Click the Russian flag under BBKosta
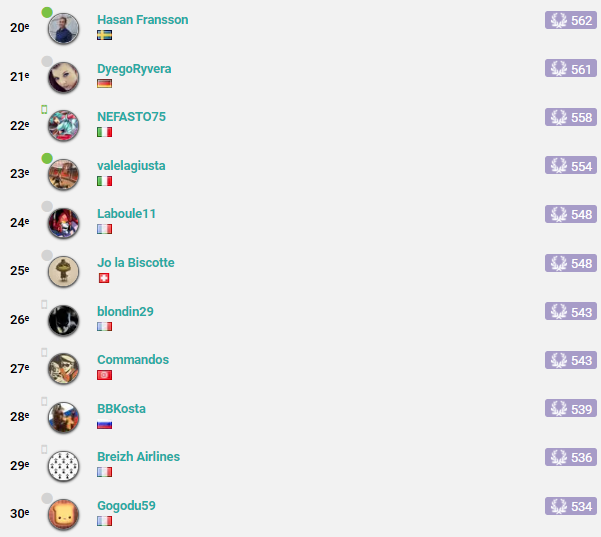 pos(104,425)
